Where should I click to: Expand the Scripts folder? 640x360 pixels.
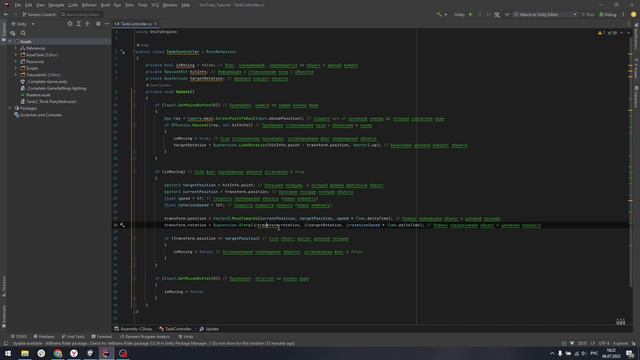(x=16, y=68)
